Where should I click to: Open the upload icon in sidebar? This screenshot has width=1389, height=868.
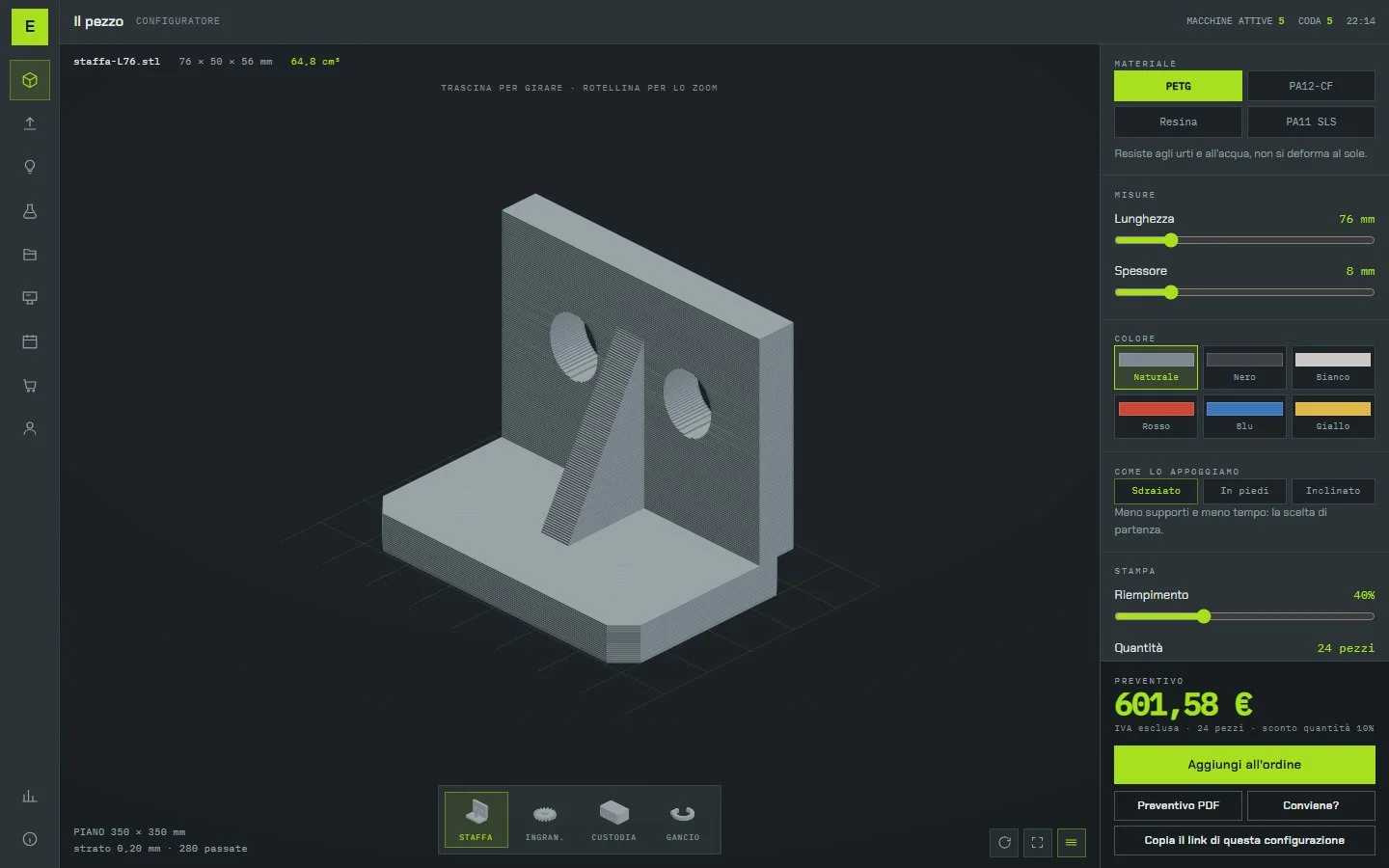[x=30, y=123]
